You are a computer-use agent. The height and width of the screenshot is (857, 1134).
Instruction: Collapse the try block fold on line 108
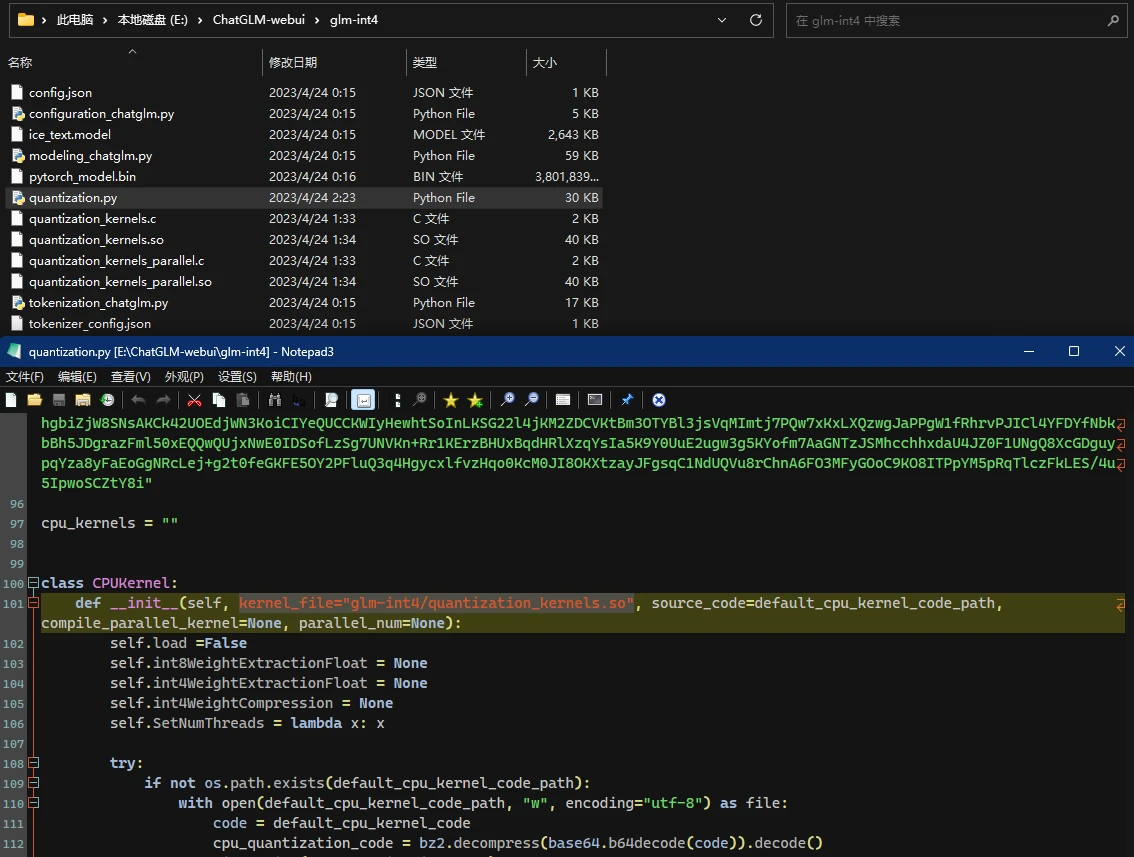(33, 763)
